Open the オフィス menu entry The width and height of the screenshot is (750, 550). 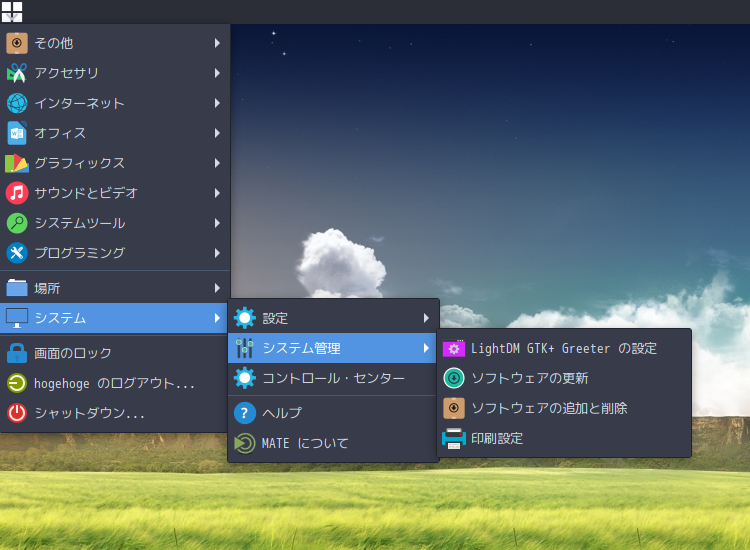coord(115,133)
